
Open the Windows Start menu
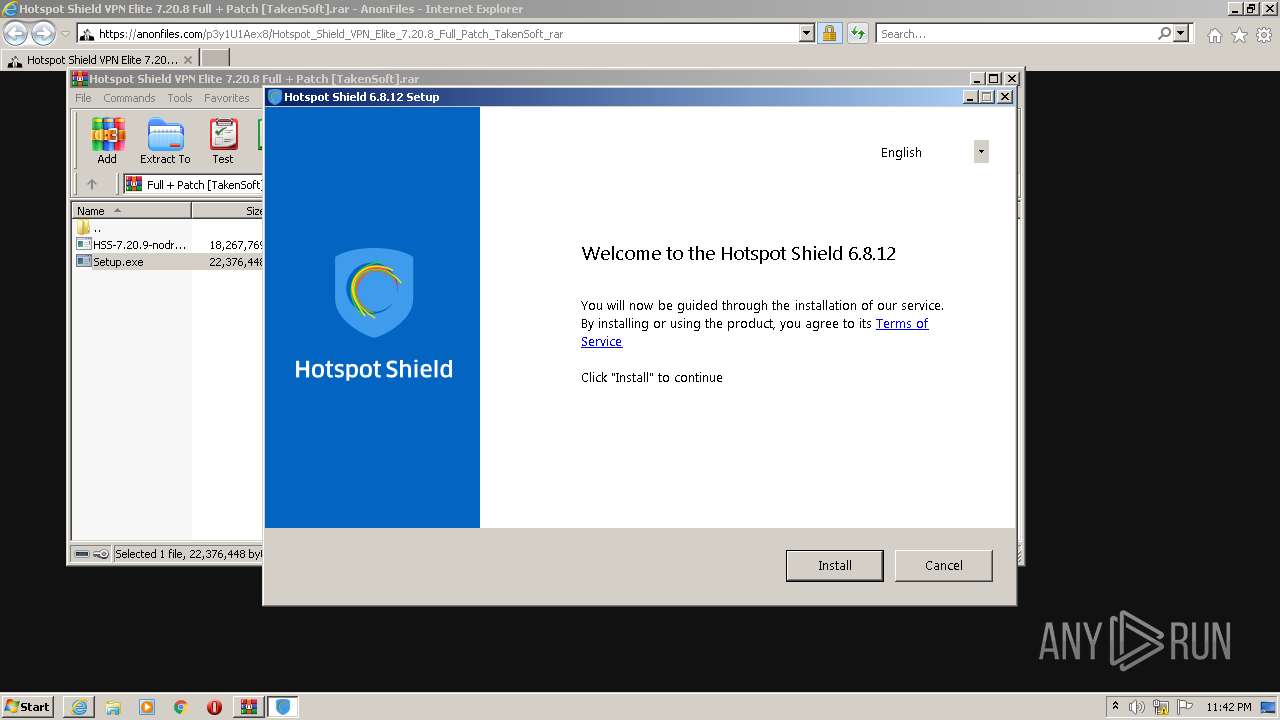(28, 706)
